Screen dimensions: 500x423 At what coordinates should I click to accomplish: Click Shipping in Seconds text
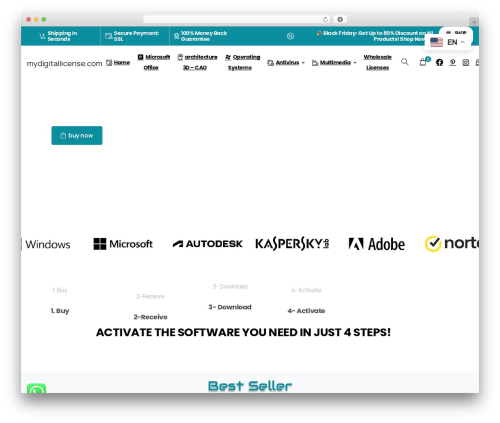click(62, 36)
